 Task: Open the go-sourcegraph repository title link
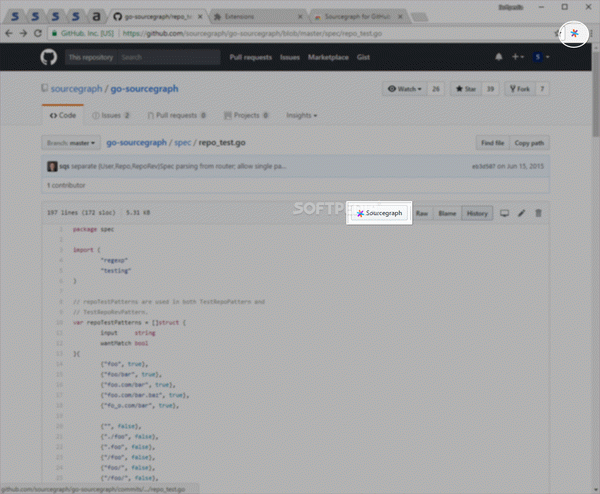pyautogui.click(x=144, y=89)
